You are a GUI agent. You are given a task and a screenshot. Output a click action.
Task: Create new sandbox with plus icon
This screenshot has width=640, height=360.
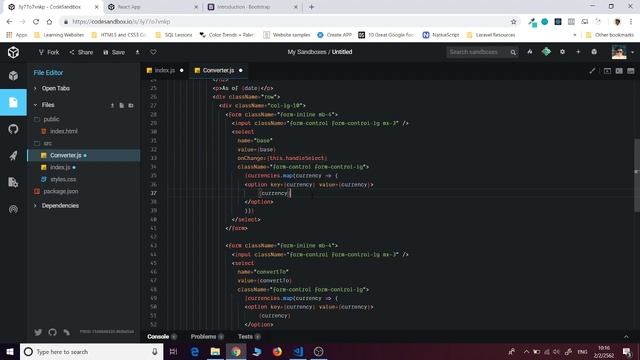pyautogui.click(x=578, y=52)
